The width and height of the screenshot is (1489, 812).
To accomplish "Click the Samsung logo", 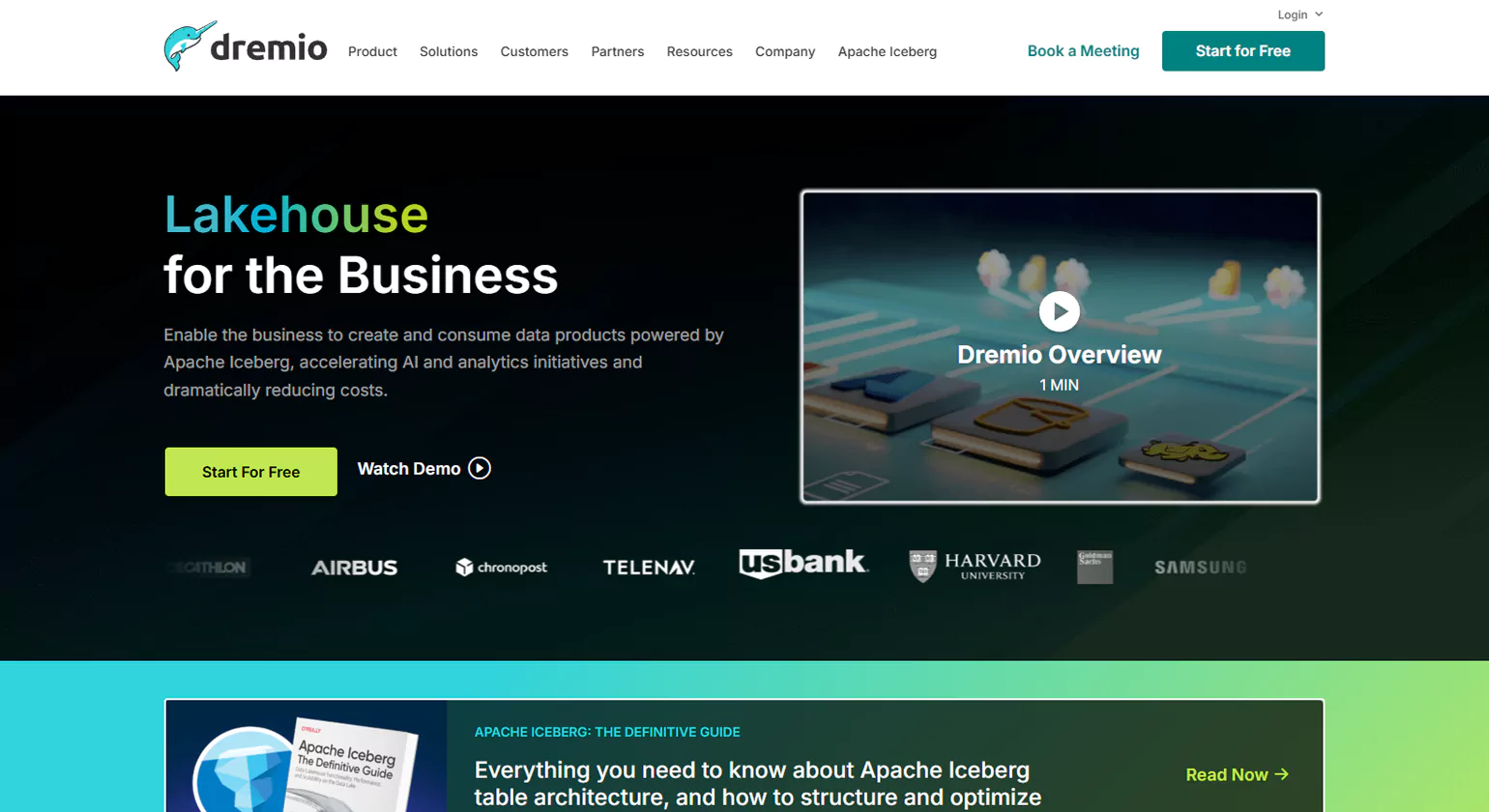I will pos(1200,567).
